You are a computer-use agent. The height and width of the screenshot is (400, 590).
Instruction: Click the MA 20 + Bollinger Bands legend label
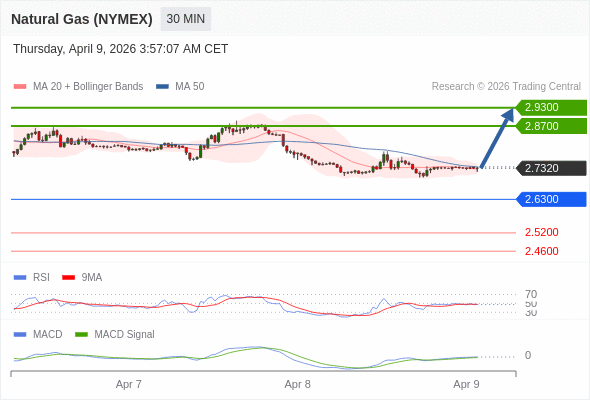(x=88, y=87)
